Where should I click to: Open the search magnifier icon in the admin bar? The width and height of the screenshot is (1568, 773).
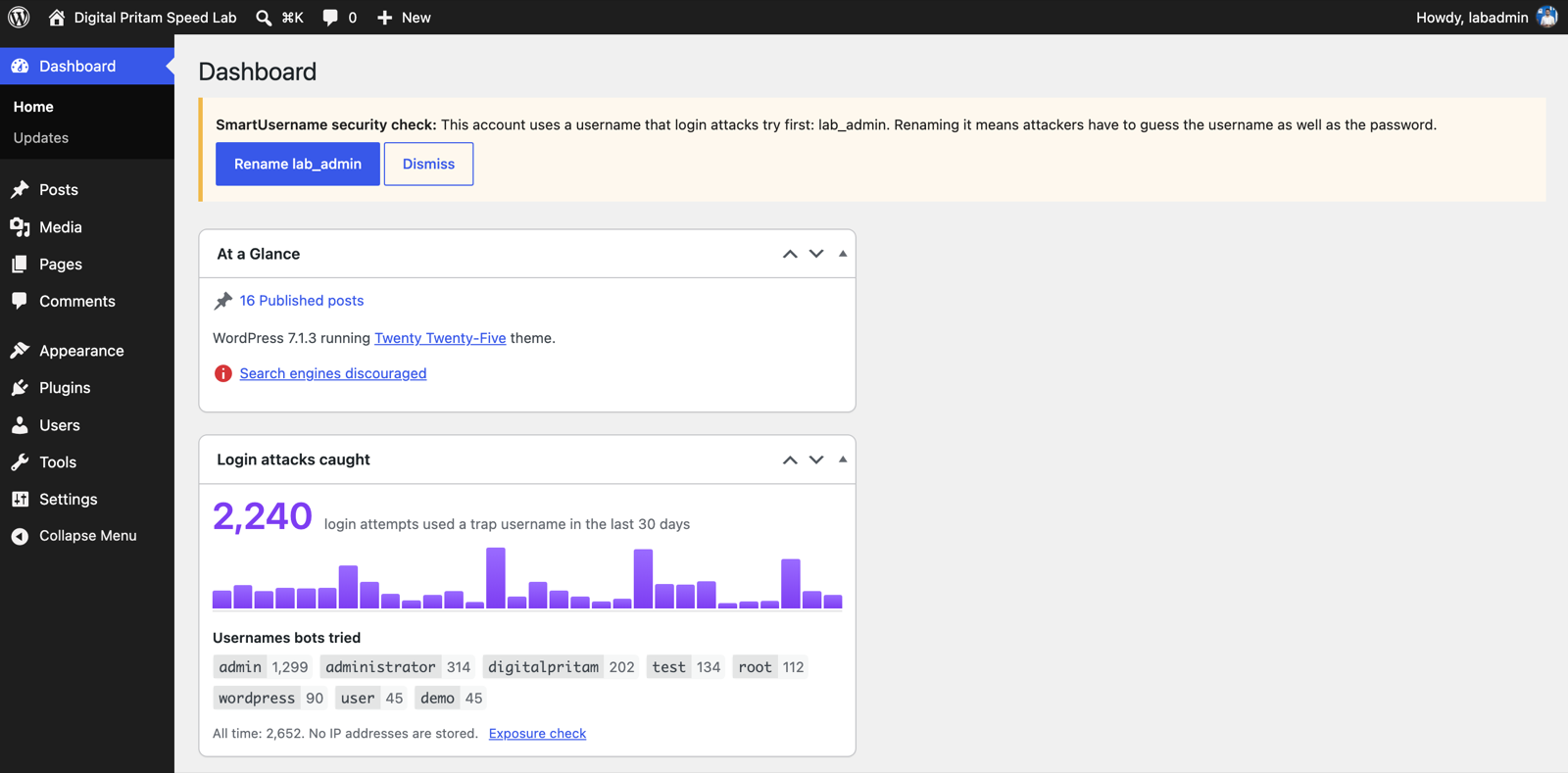[264, 18]
